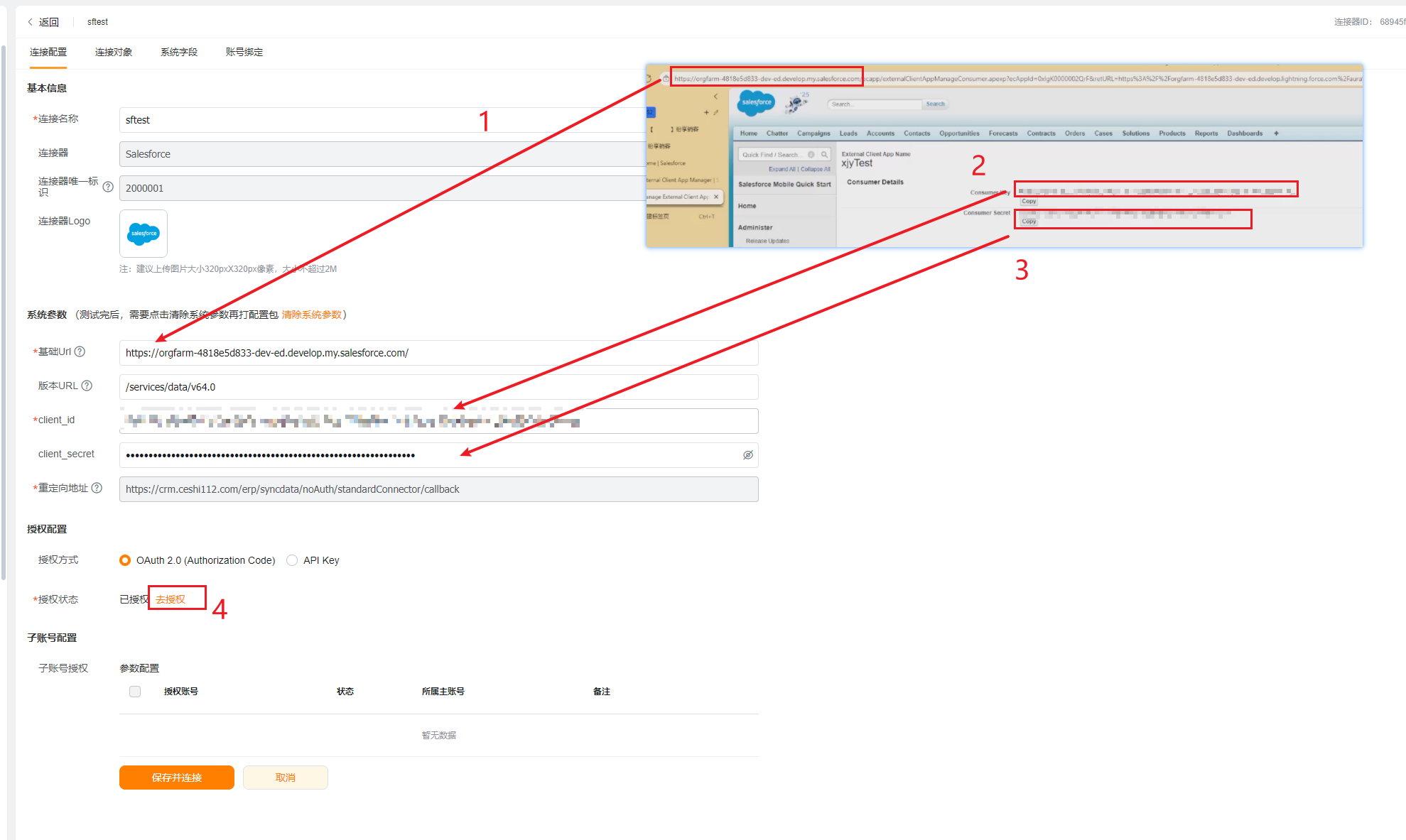Click the 版本URL input field

(x=439, y=387)
